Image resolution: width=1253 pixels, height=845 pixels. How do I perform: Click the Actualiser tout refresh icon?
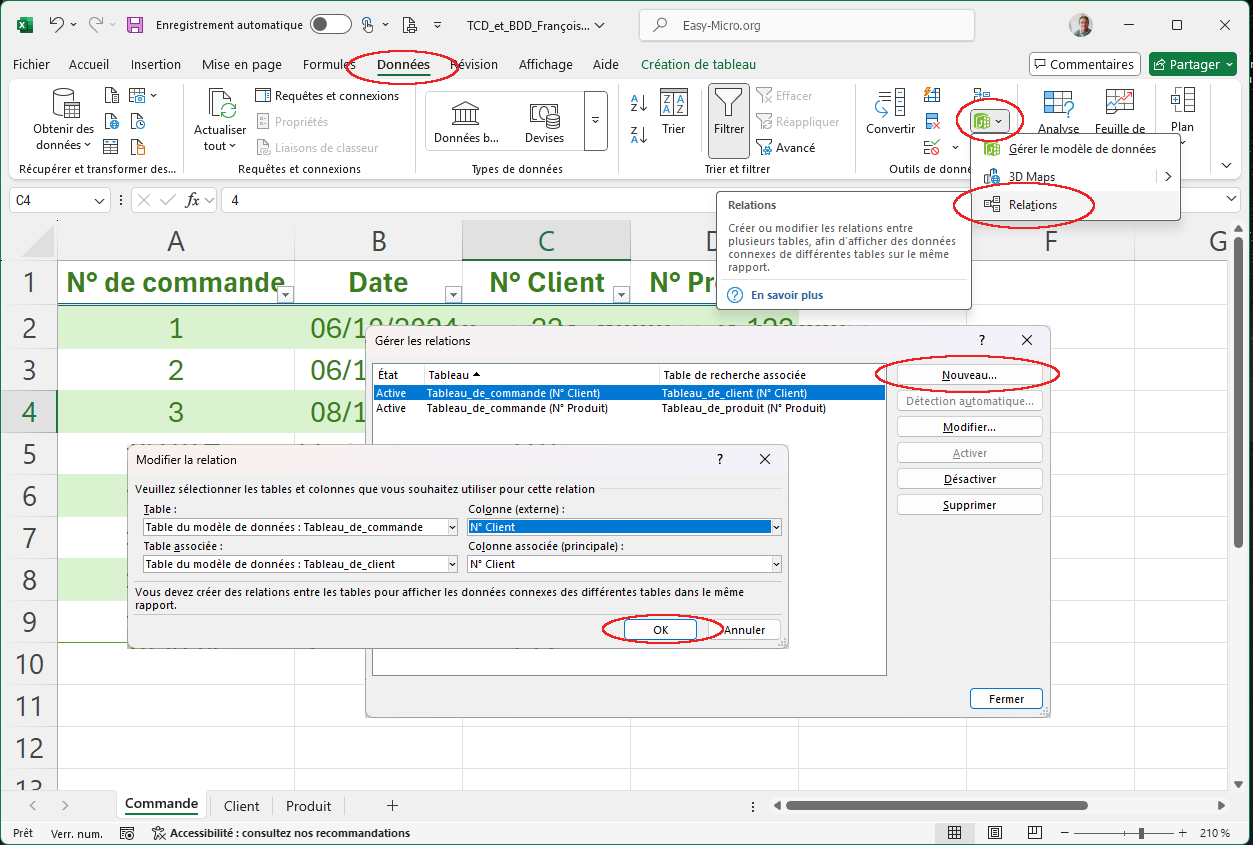(x=220, y=104)
